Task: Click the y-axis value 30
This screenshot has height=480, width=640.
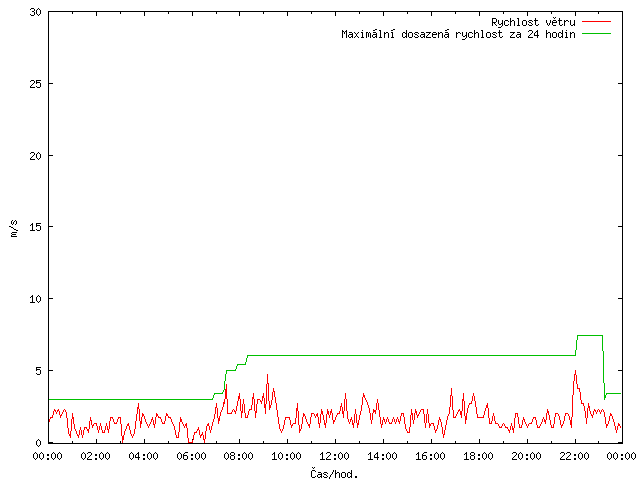Action: 36,12
